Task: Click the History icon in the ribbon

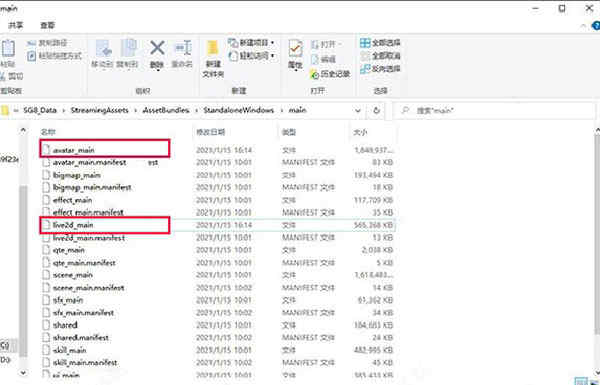Action: pos(314,74)
